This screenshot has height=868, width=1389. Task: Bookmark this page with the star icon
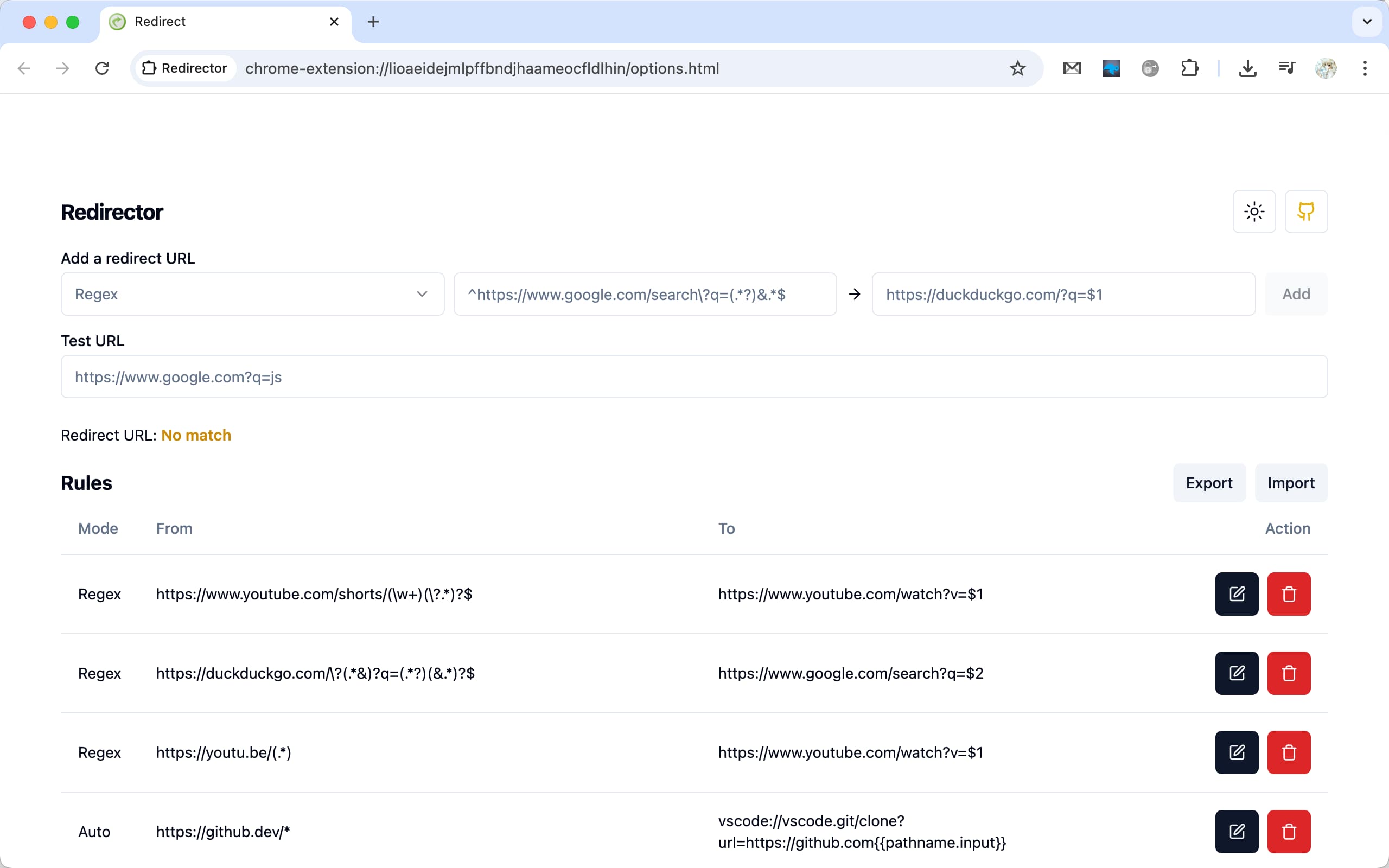[x=1018, y=68]
